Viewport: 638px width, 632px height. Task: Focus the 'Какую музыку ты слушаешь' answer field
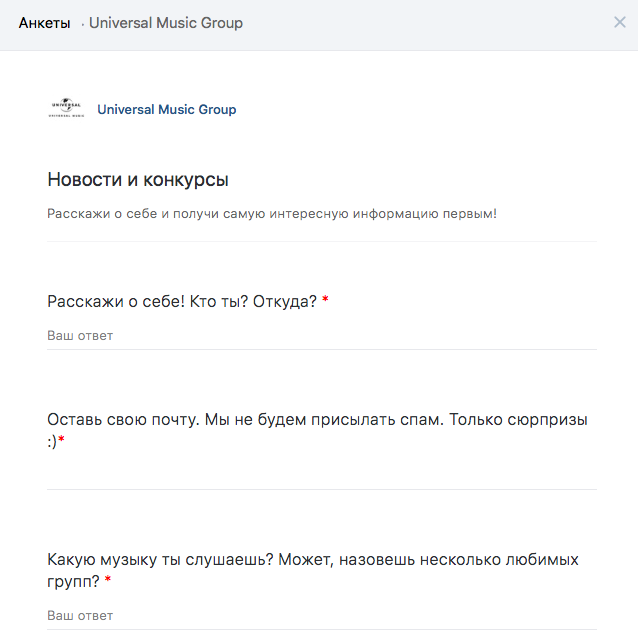[321, 616]
